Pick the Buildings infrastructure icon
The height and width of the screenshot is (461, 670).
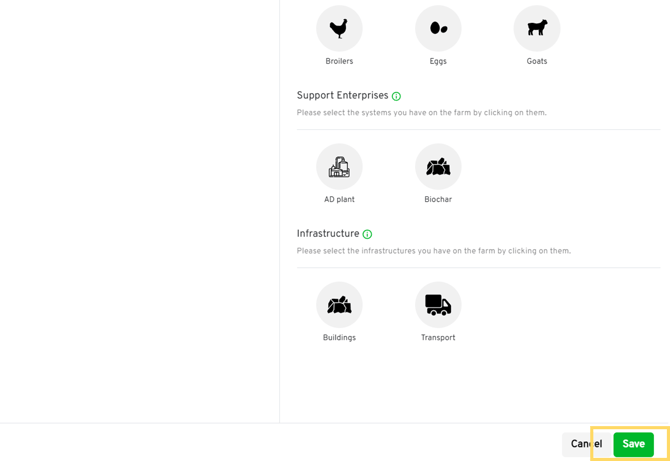(339, 305)
